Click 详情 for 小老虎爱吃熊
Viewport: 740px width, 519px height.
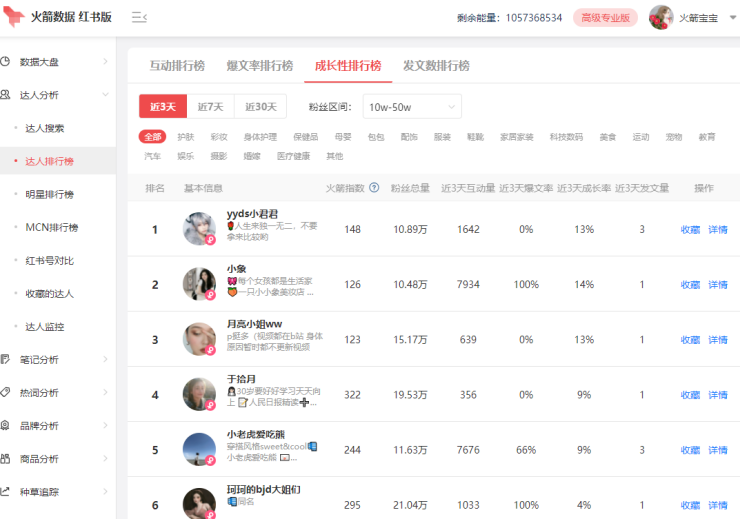[x=718, y=450]
